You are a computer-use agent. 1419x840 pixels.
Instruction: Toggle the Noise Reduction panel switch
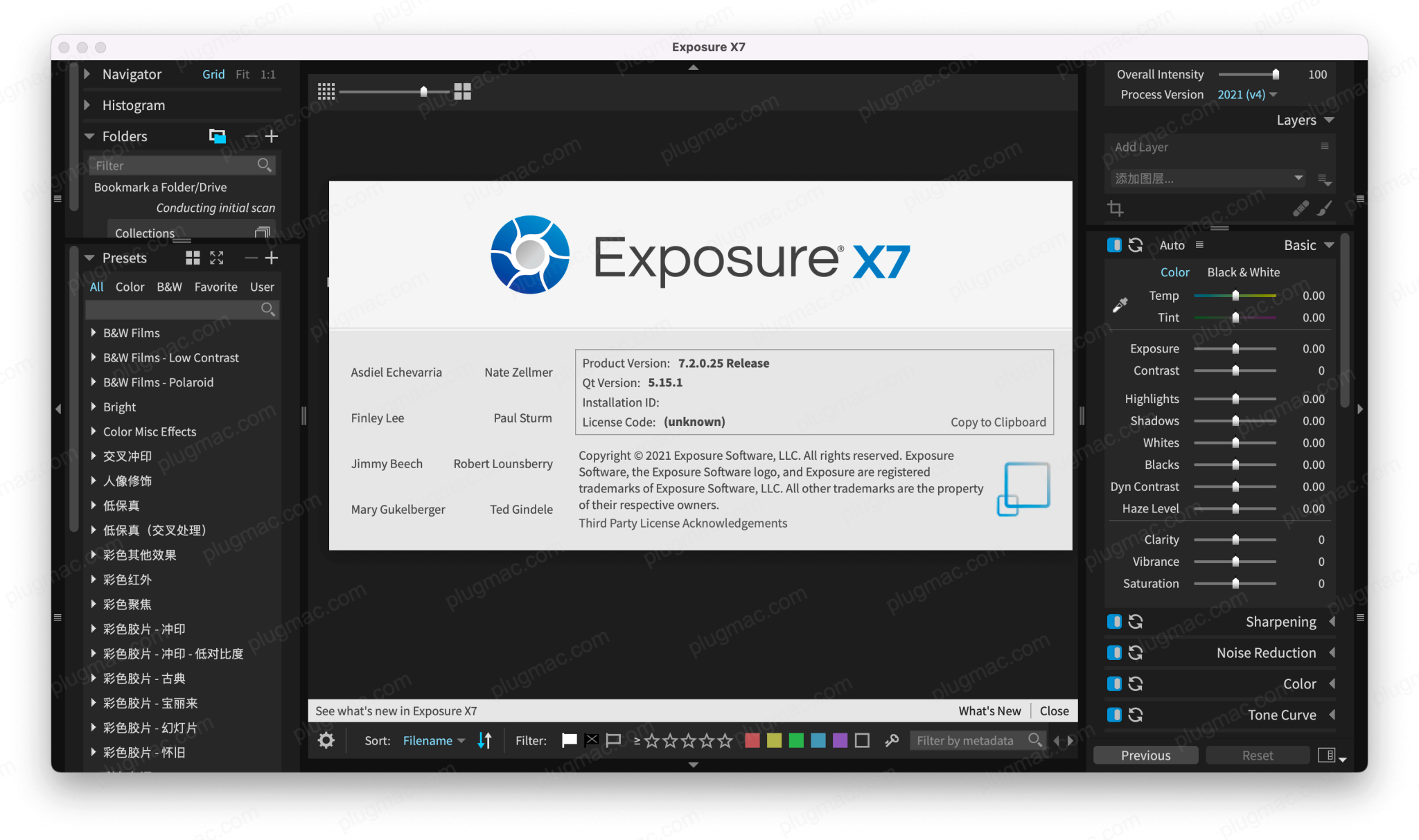[1114, 653]
